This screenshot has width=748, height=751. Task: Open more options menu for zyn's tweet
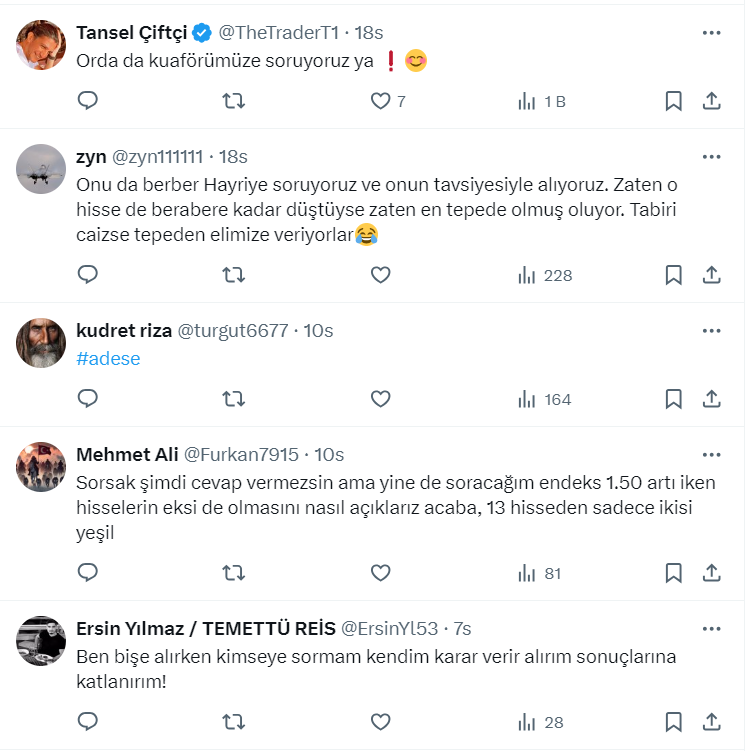pyautogui.click(x=711, y=157)
